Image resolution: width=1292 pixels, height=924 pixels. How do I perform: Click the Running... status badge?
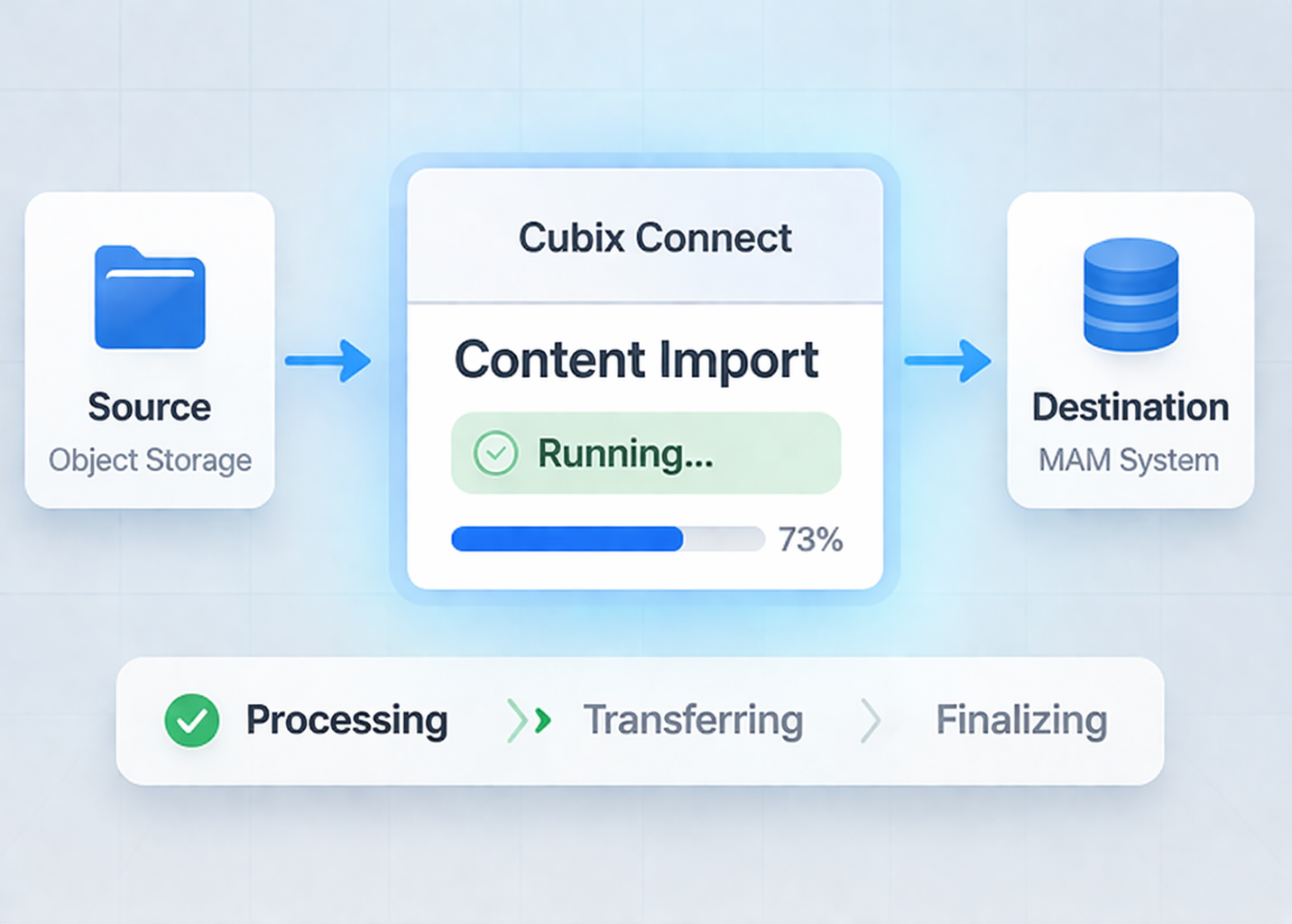pos(645,453)
